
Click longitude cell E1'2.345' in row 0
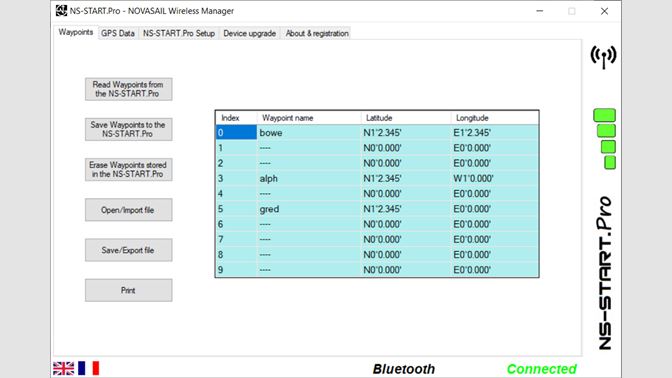tap(495, 133)
